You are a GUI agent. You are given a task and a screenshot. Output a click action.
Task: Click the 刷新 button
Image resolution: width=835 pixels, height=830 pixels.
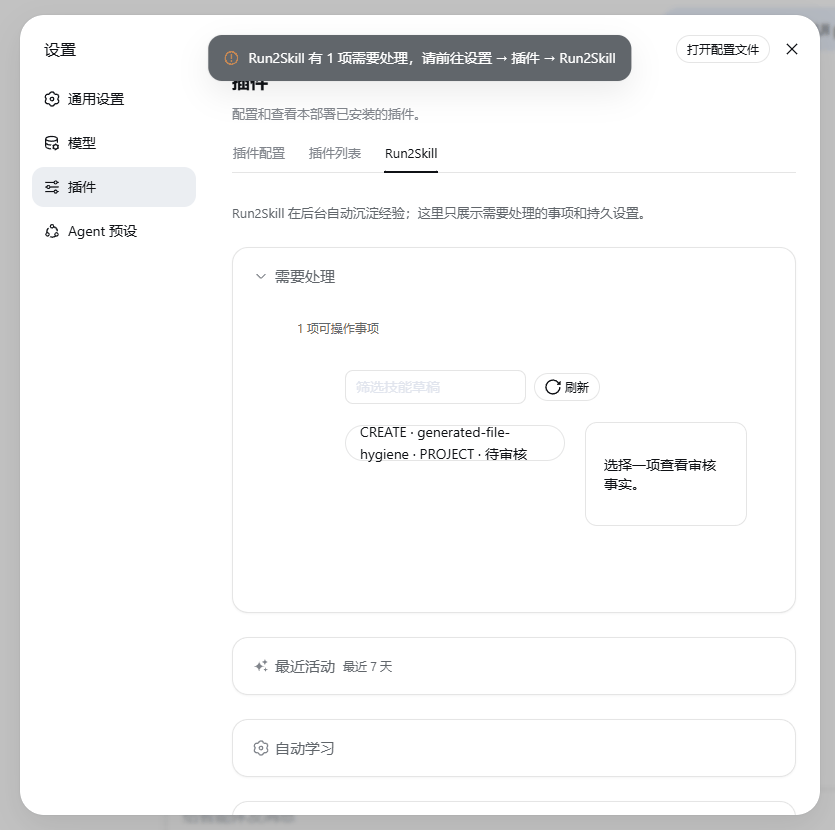click(x=567, y=387)
